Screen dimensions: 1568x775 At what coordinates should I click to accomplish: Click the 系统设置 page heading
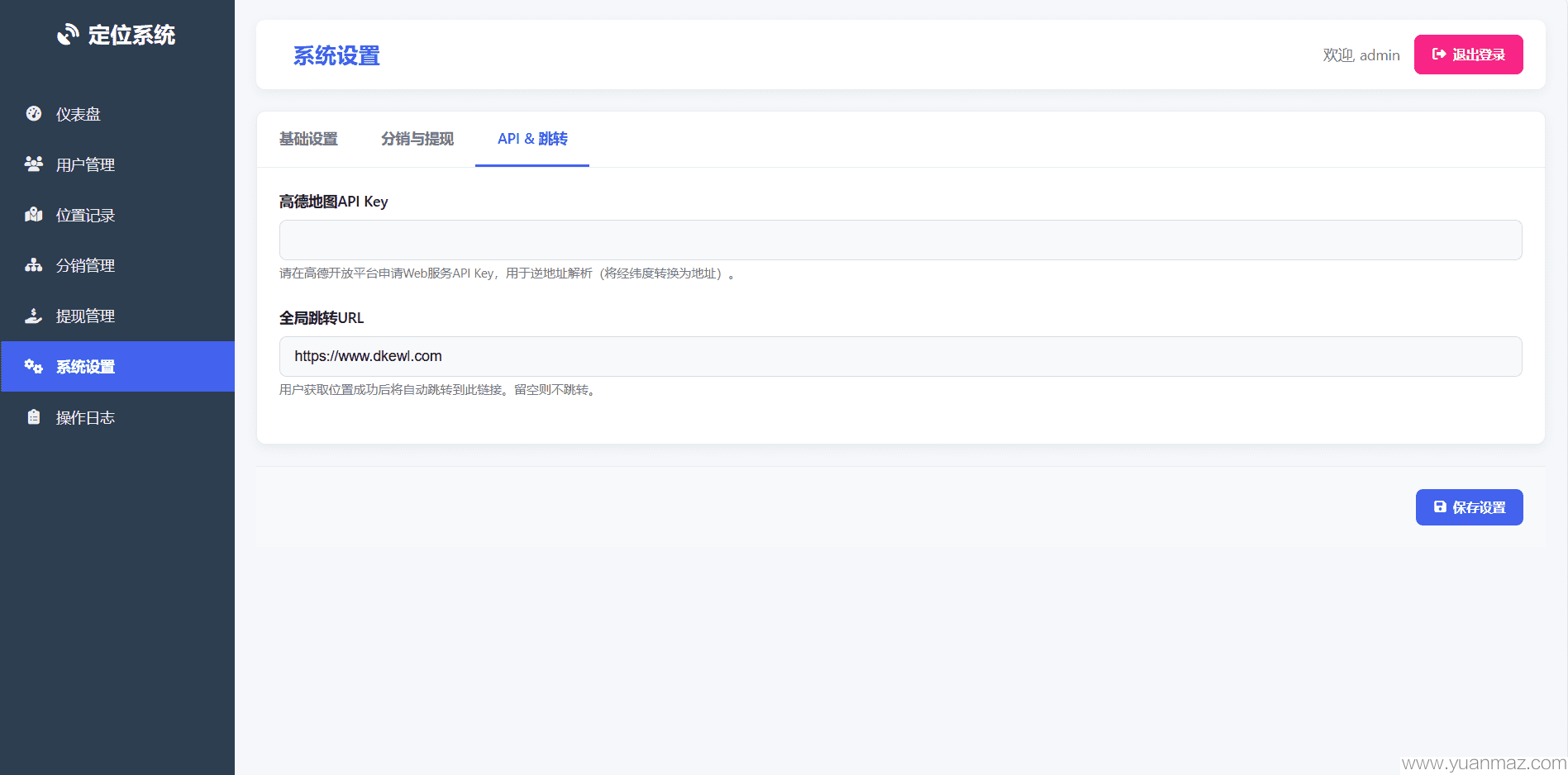tap(336, 55)
